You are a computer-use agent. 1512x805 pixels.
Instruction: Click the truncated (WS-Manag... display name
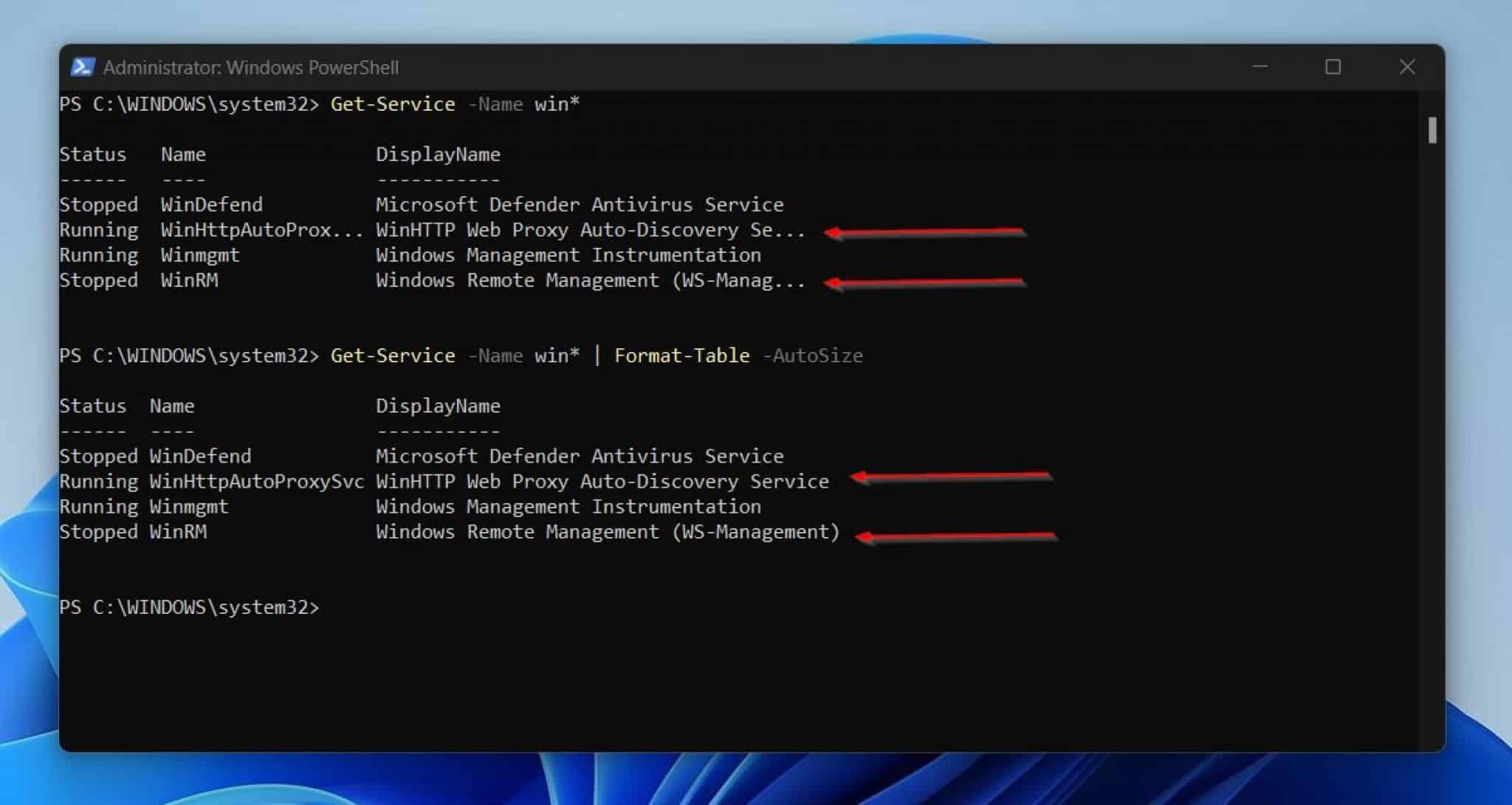[x=591, y=280]
